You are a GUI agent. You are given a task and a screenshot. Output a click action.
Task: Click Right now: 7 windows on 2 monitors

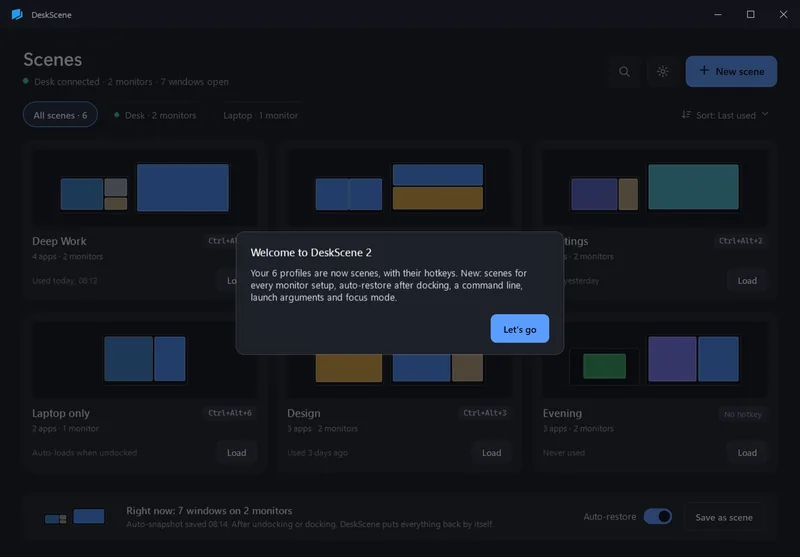click(209, 511)
